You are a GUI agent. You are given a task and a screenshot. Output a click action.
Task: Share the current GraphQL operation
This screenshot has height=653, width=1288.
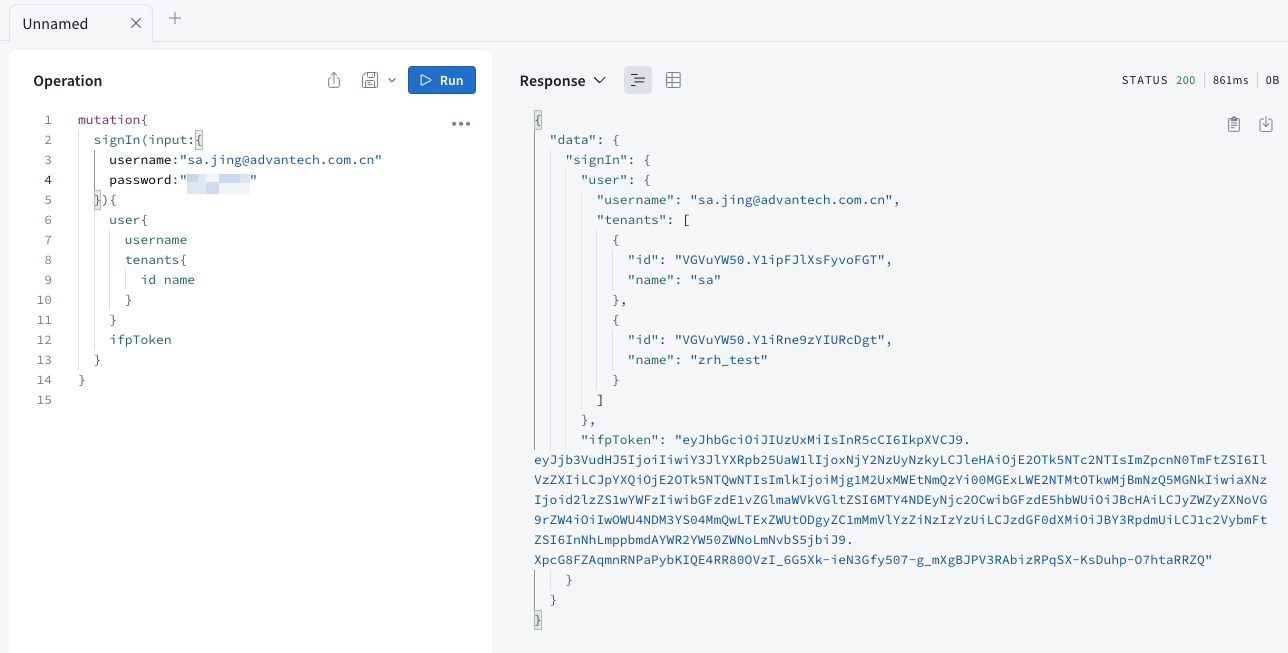[334, 80]
